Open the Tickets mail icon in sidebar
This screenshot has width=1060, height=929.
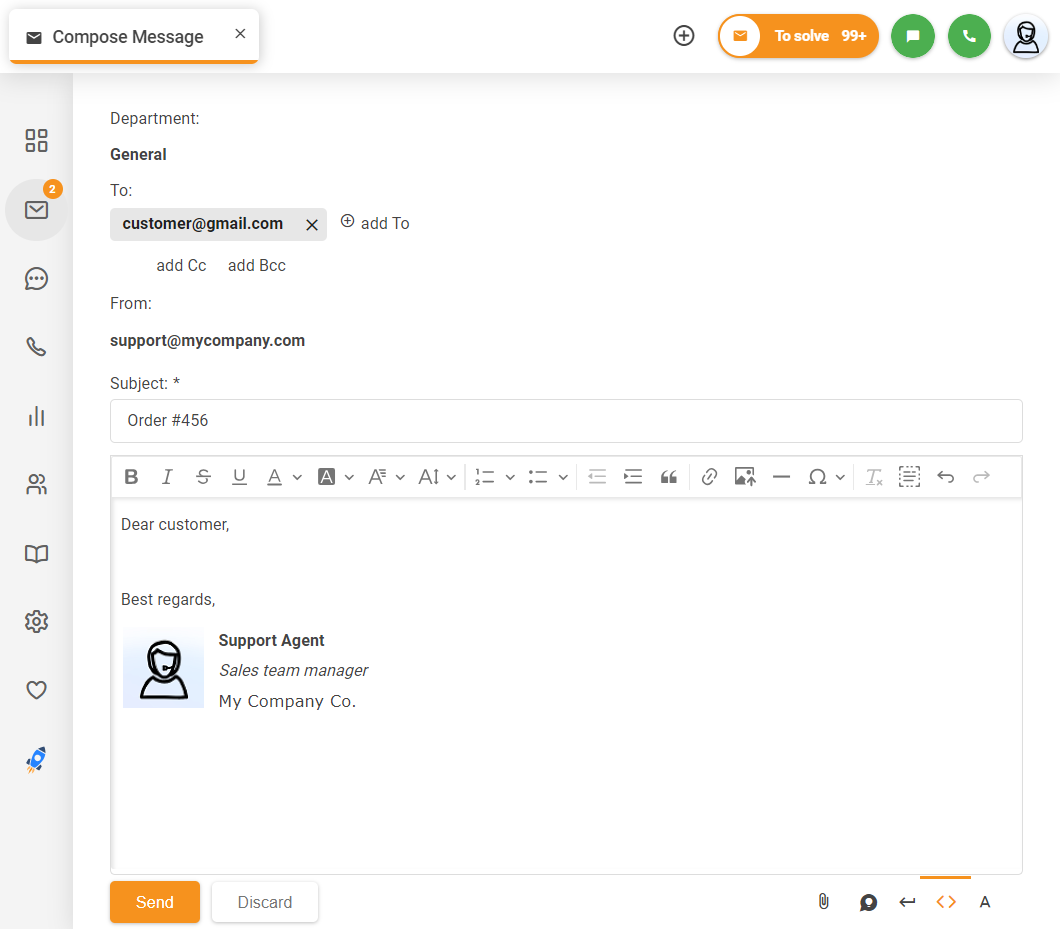pyautogui.click(x=37, y=210)
